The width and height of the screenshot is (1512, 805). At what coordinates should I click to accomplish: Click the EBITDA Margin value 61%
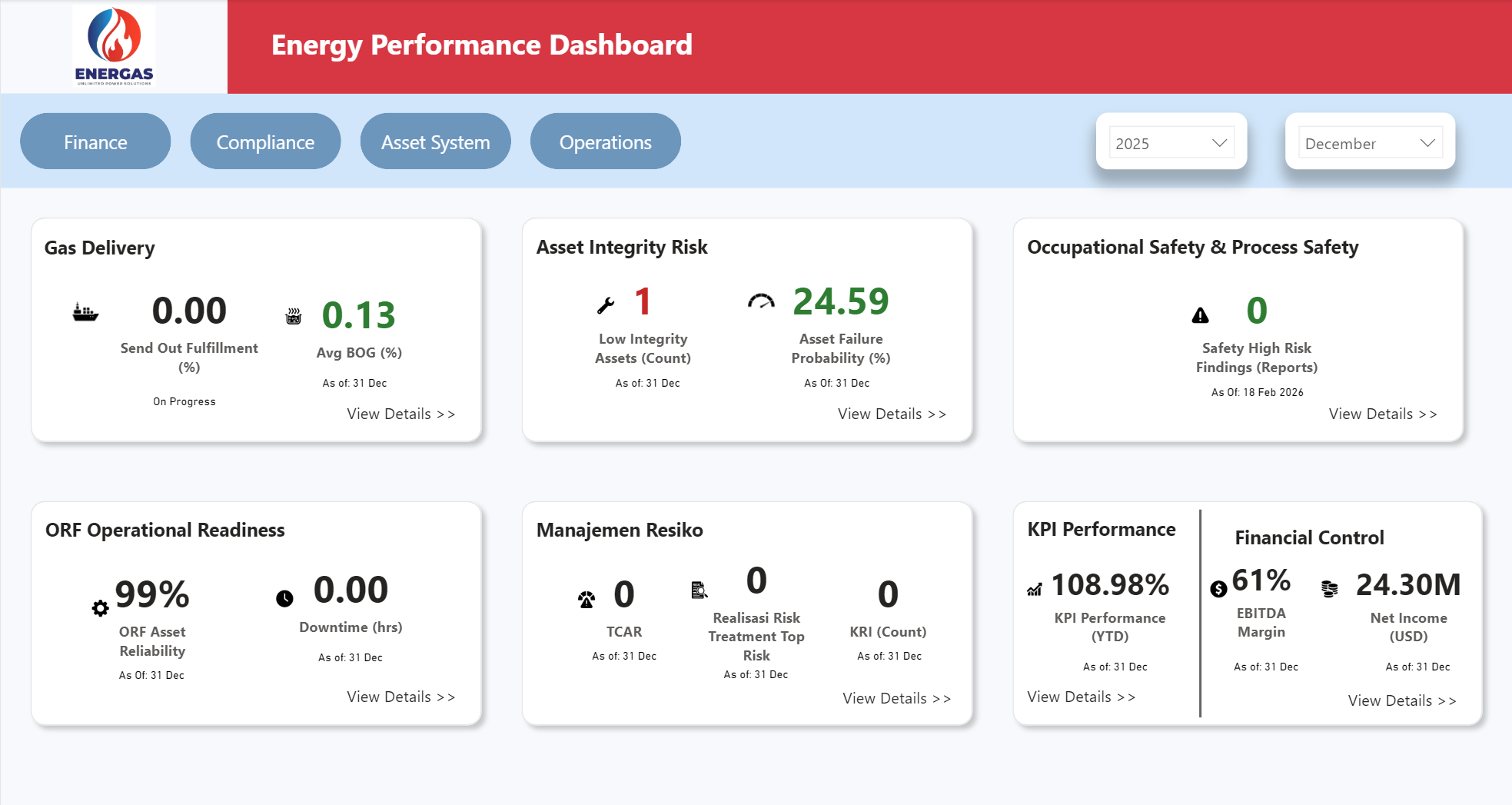click(x=1261, y=580)
